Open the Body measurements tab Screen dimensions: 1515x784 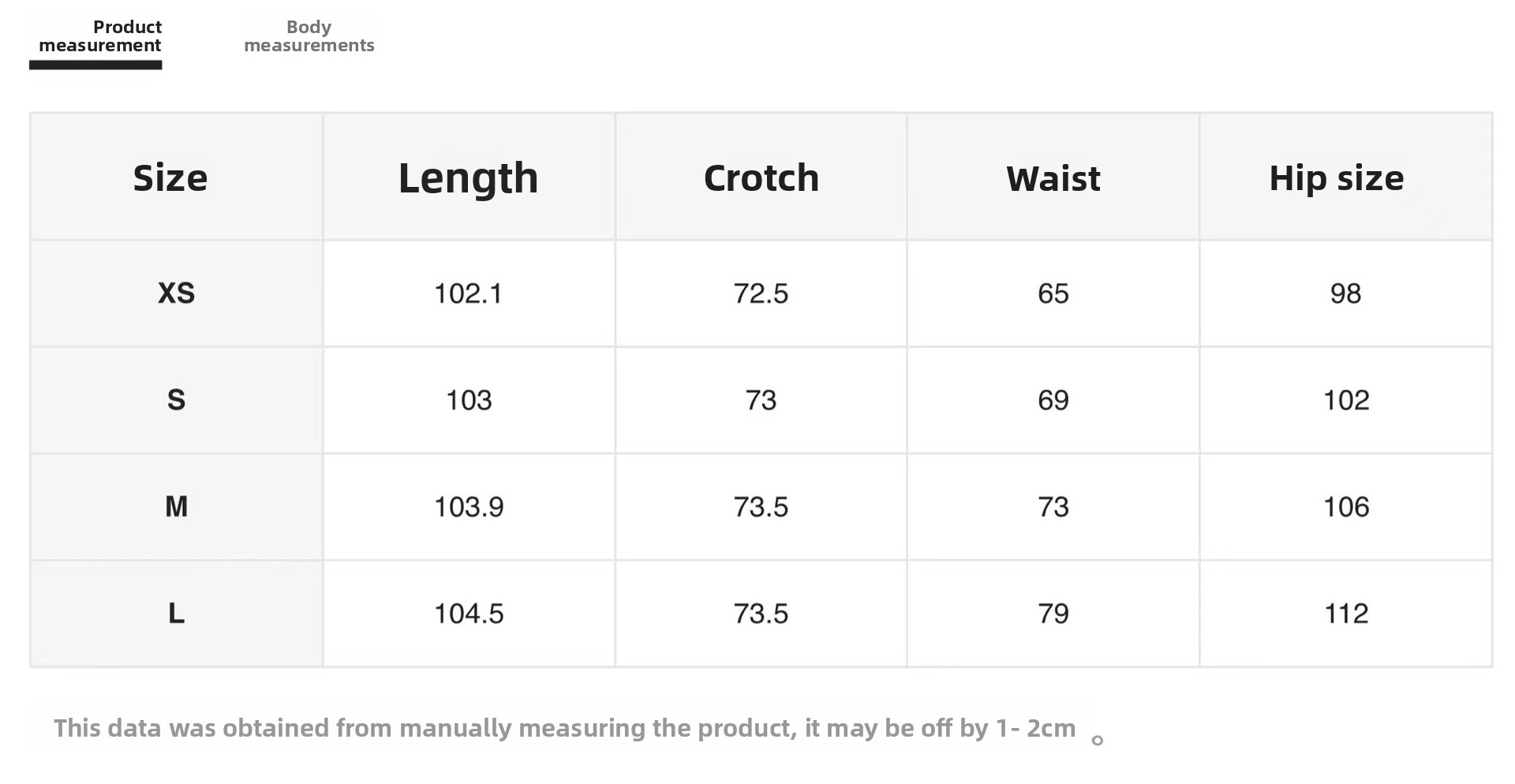pos(309,36)
